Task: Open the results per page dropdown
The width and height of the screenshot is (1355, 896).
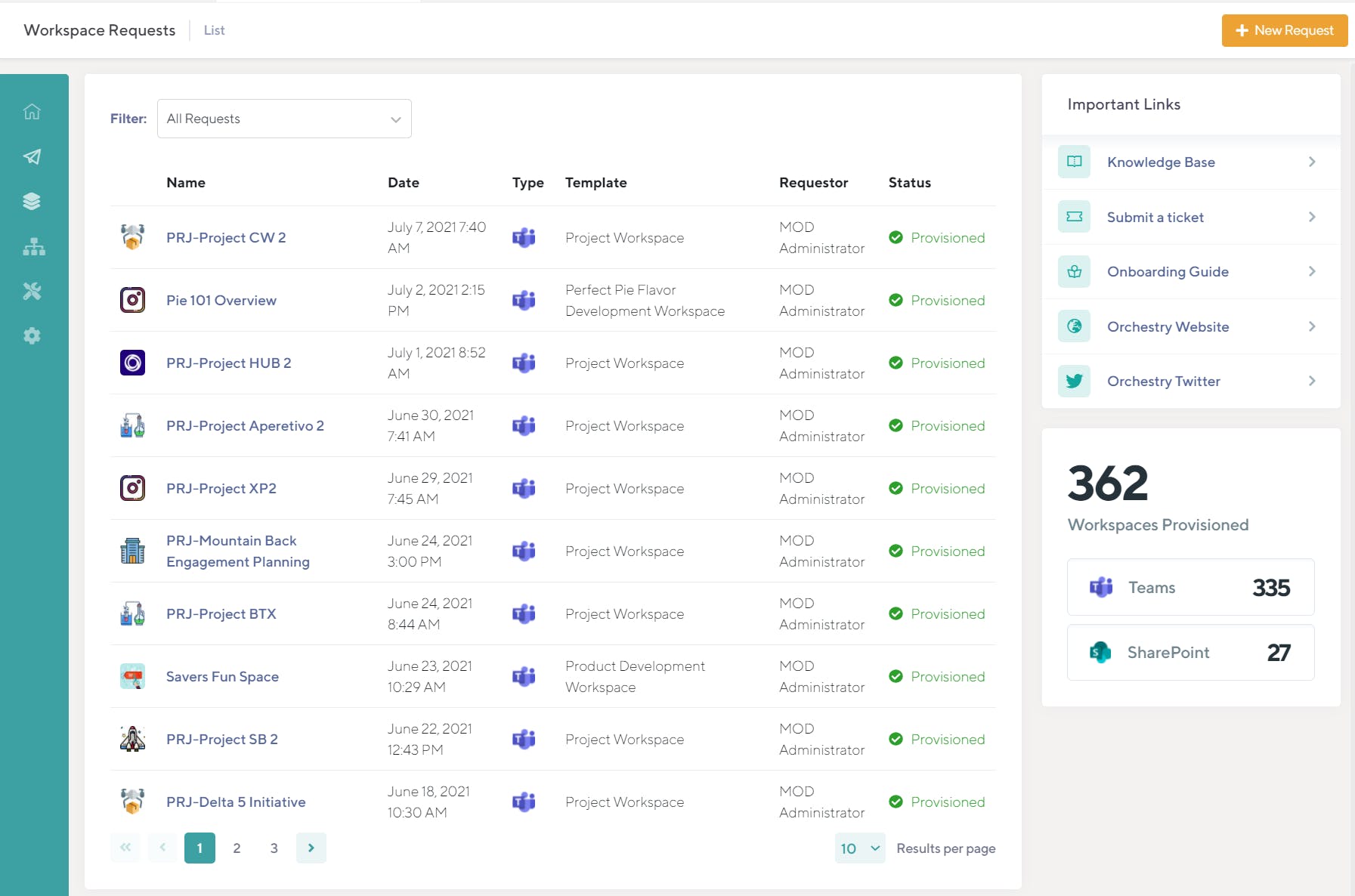Action: 859,848
